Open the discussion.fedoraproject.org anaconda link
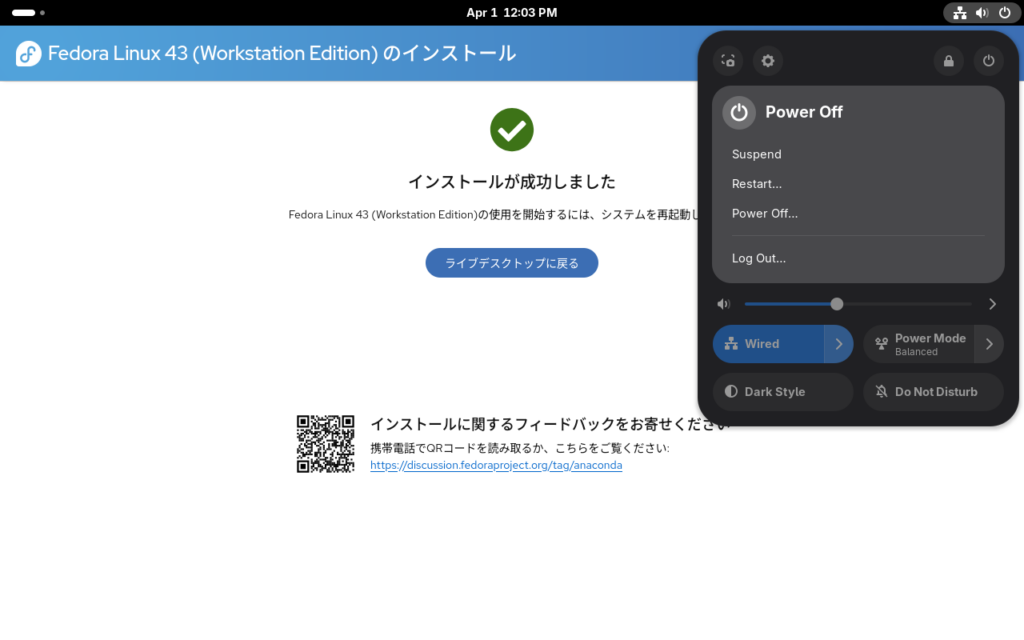This screenshot has width=1024, height=640. 496,465
